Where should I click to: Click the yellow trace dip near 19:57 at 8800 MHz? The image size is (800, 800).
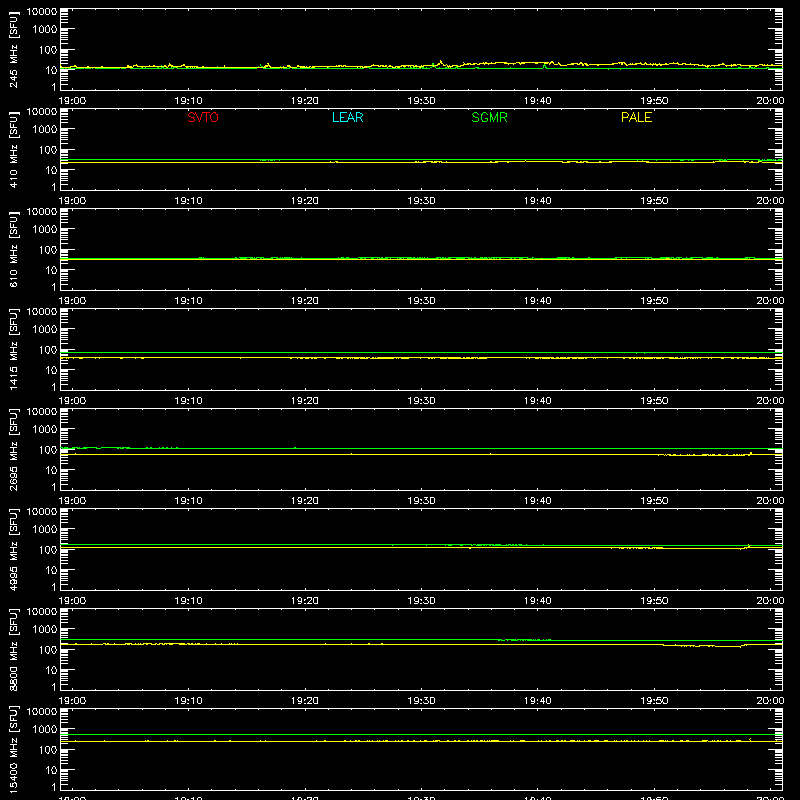click(739, 646)
